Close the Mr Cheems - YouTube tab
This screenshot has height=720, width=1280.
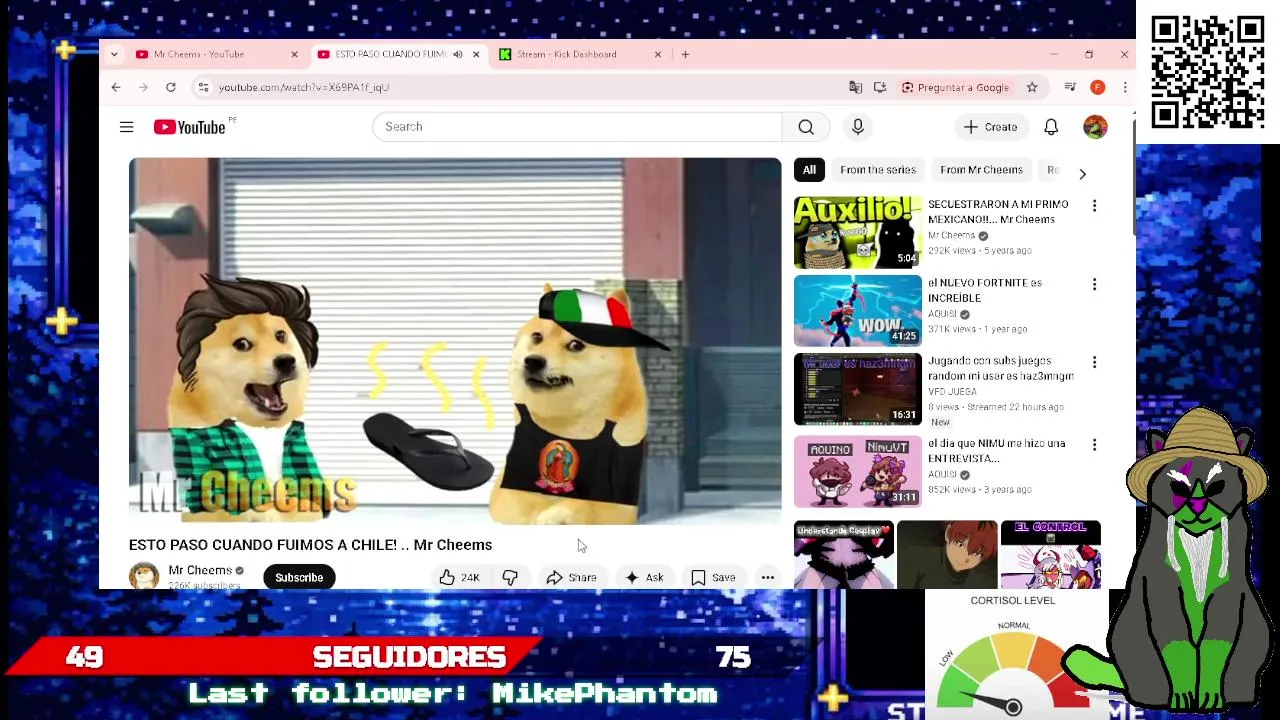294,54
